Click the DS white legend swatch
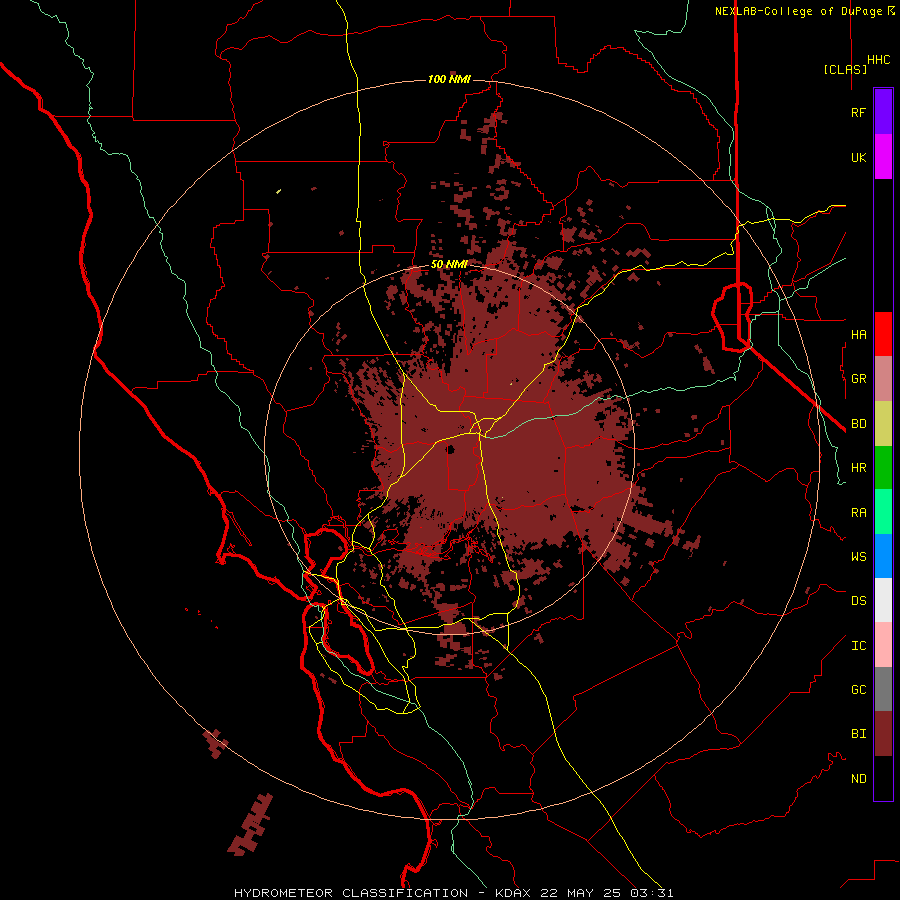The image size is (900, 900). (883, 600)
